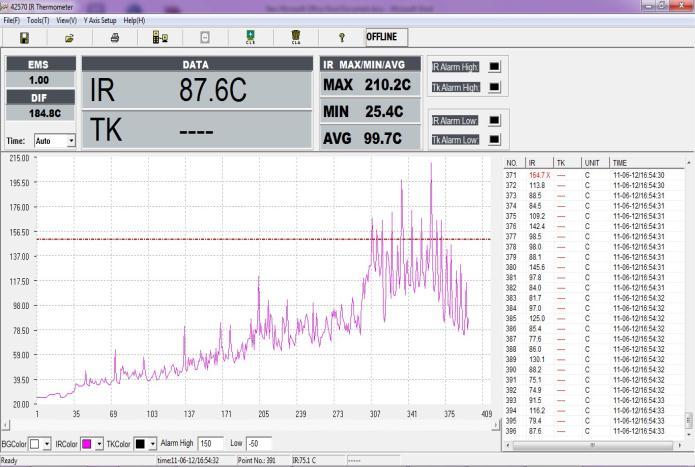Close the IR Thermometer window

point(682,6)
